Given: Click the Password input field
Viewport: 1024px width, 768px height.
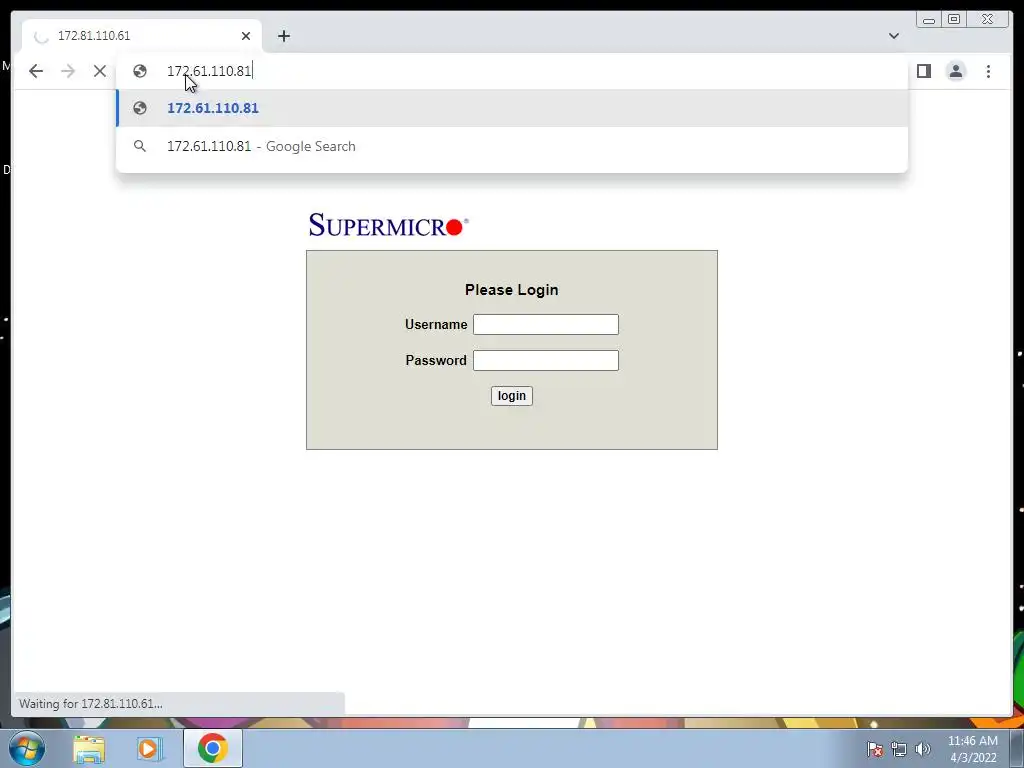Looking at the screenshot, I should pos(546,360).
